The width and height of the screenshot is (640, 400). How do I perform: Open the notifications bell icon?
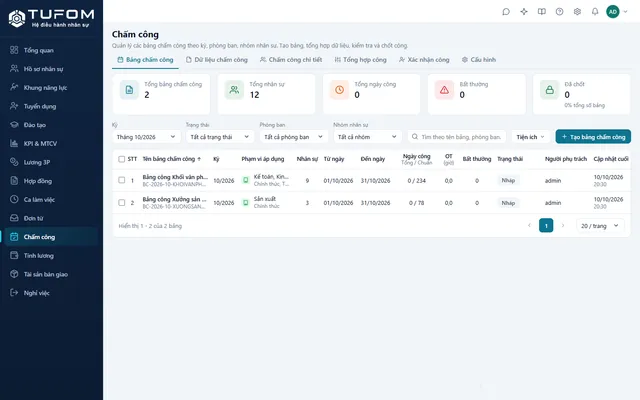(595, 12)
